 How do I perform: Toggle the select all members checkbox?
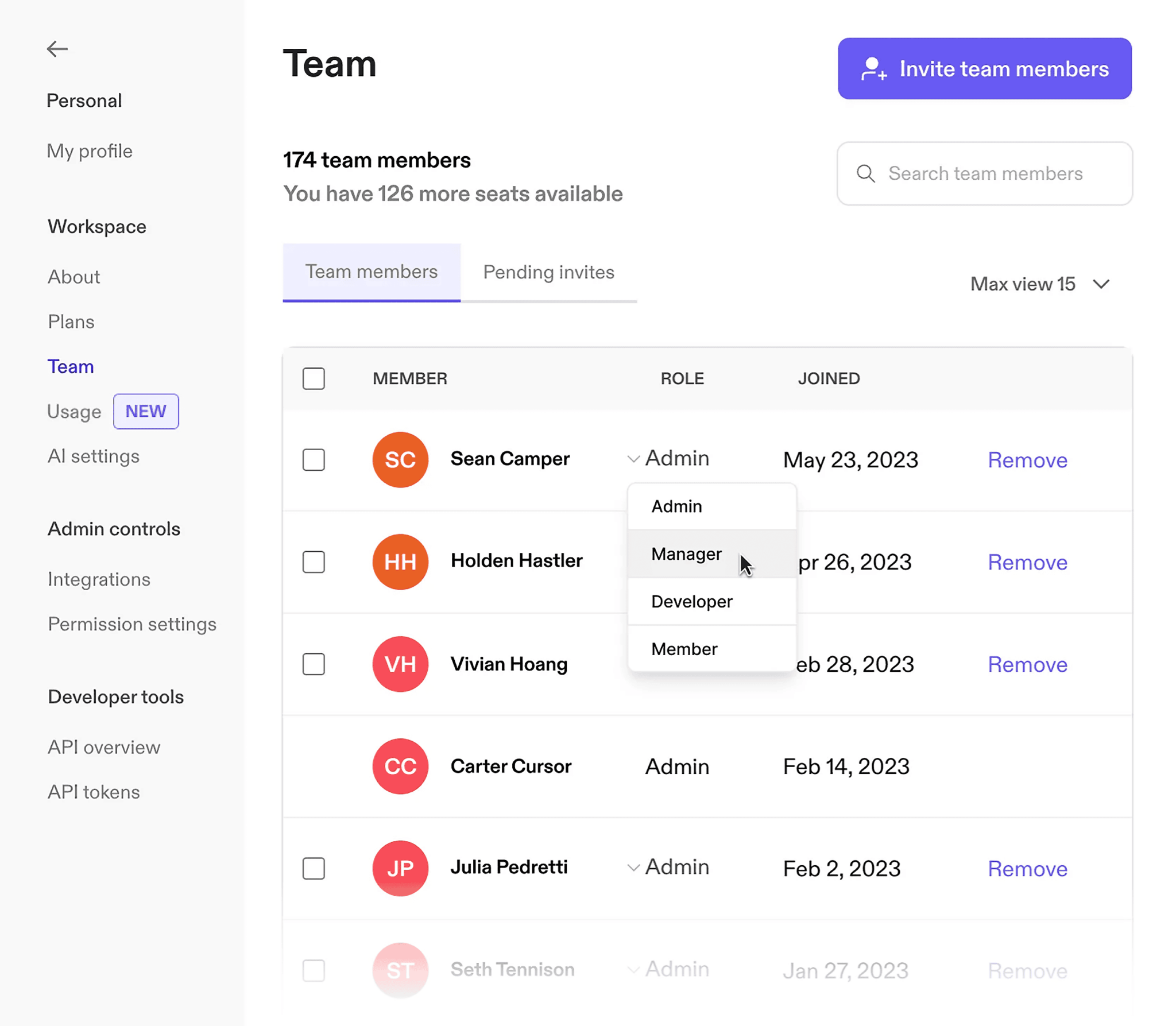click(x=315, y=377)
